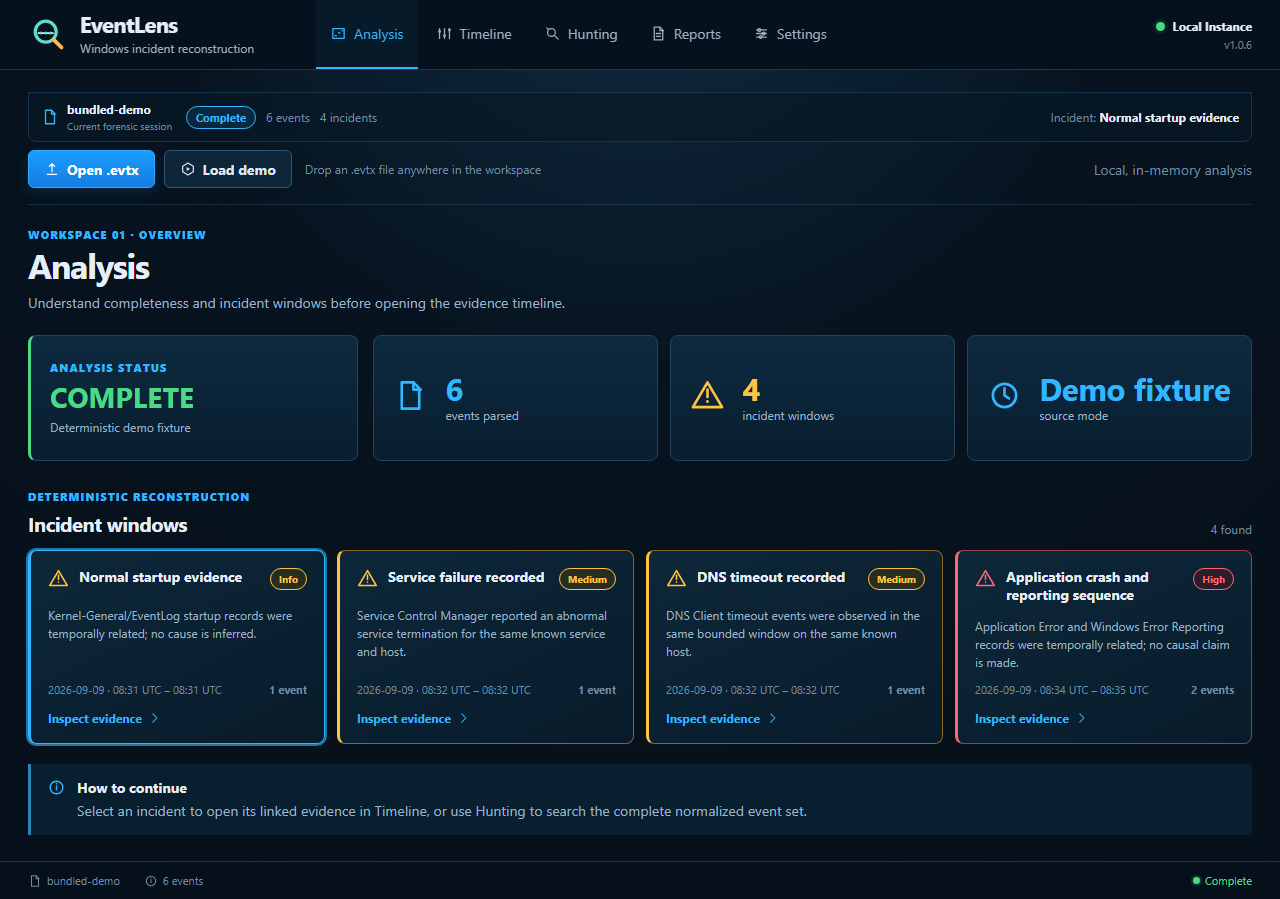Click the warning icon on Service failure recorded
The image size is (1280, 899).
[x=367, y=578]
